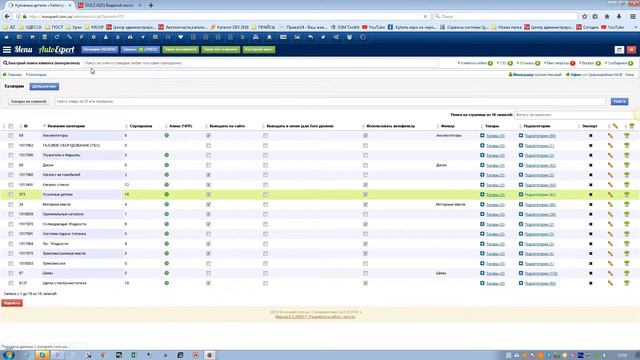
Task: Click green trash icon in Шины row
Action: tap(627, 273)
